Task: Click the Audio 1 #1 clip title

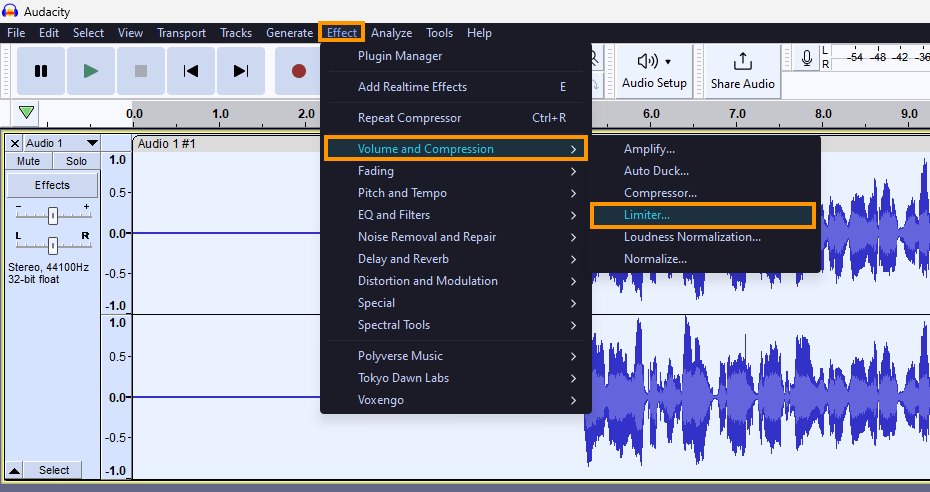Action: point(167,143)
